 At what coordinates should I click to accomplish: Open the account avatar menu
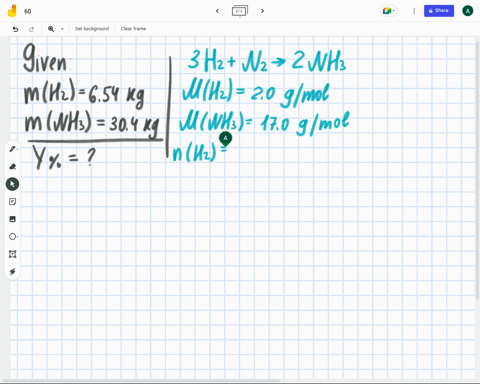(x=467, y=11)
